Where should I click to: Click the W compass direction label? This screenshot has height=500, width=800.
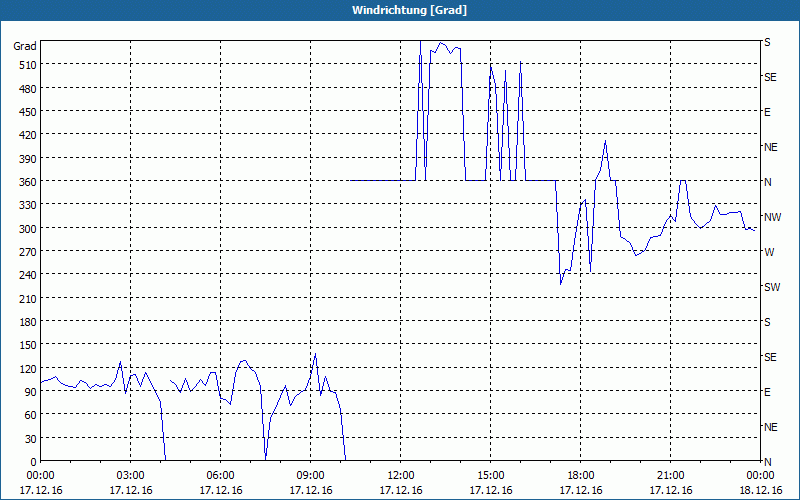tap(769, 252)
